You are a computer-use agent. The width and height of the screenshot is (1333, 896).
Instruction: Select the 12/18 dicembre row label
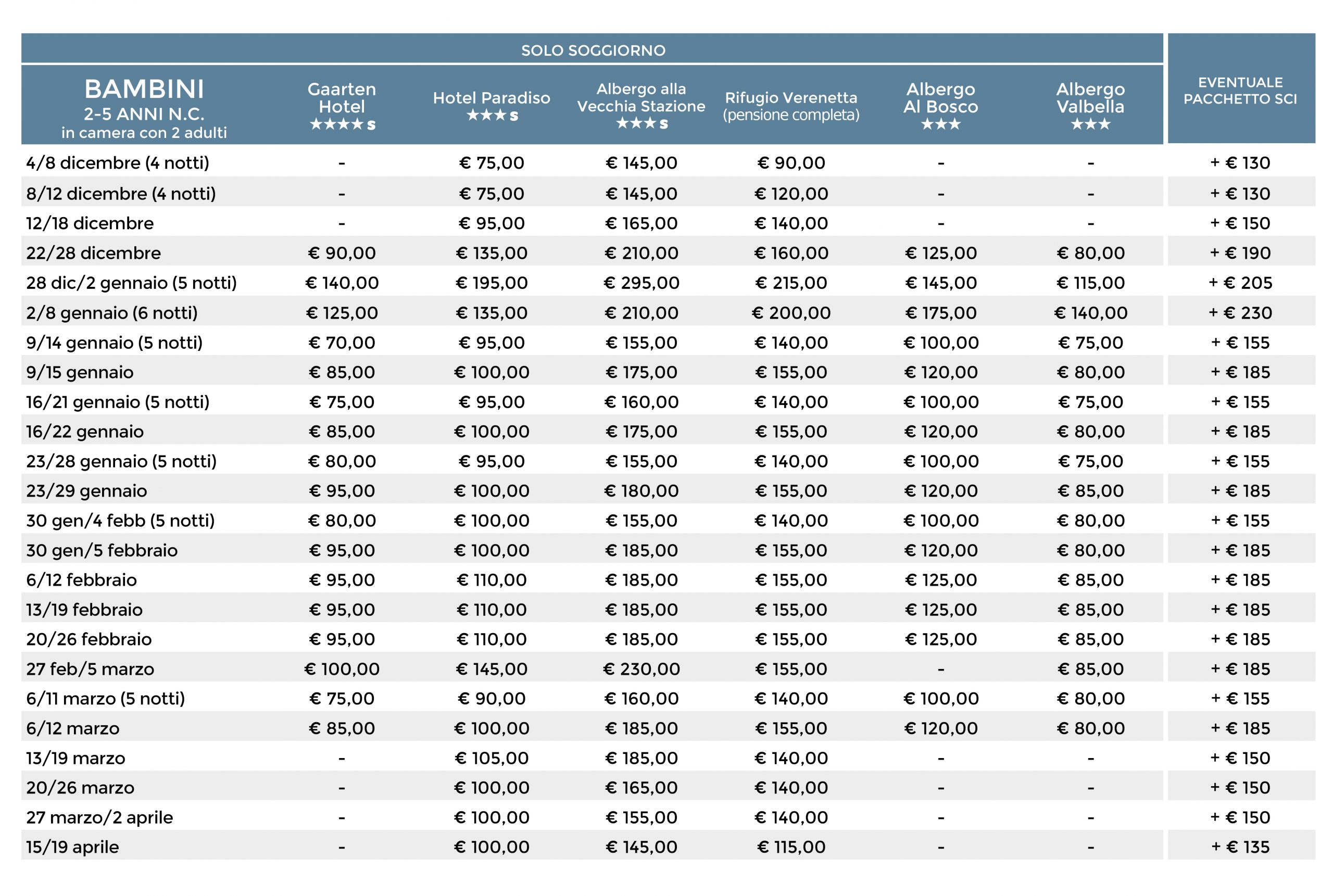(x=90, y=223)
